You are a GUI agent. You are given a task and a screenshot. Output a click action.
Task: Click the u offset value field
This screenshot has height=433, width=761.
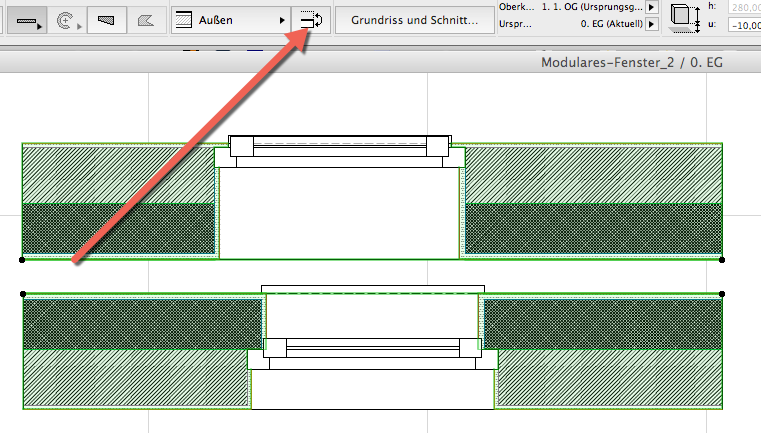[x=744, y=25]
